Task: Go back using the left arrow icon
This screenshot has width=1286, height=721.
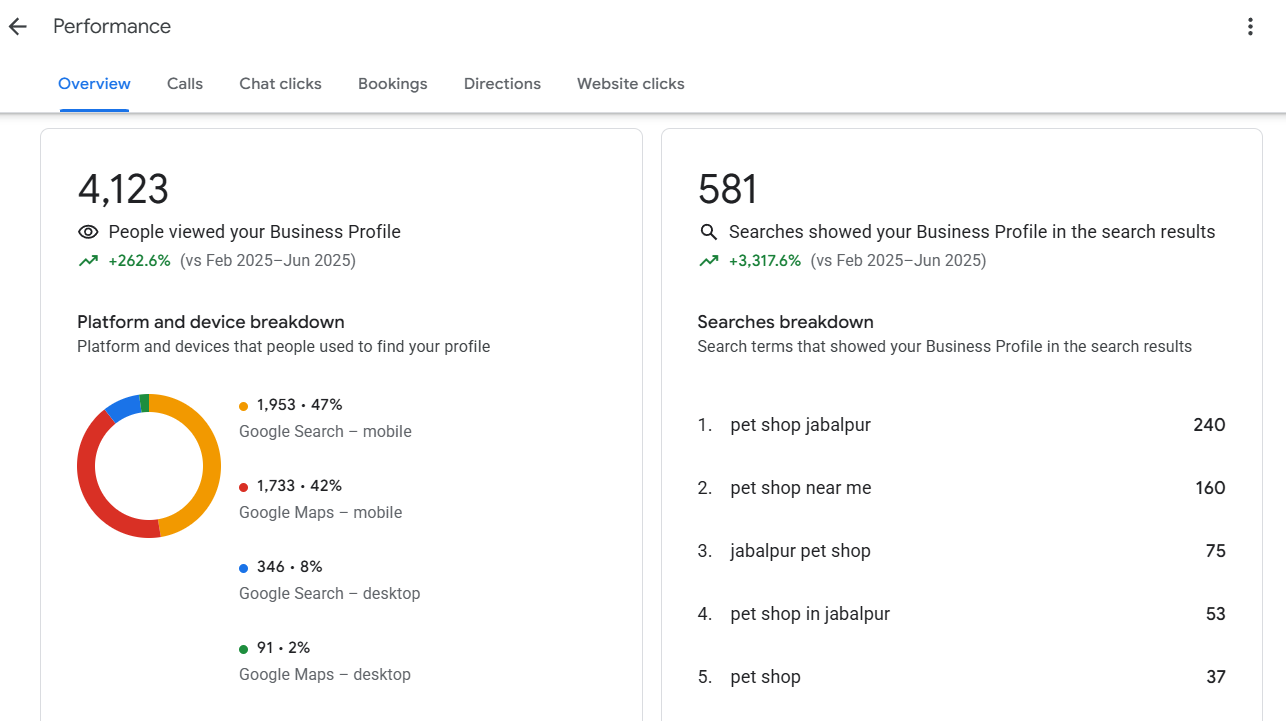Action: click(18, 27)
